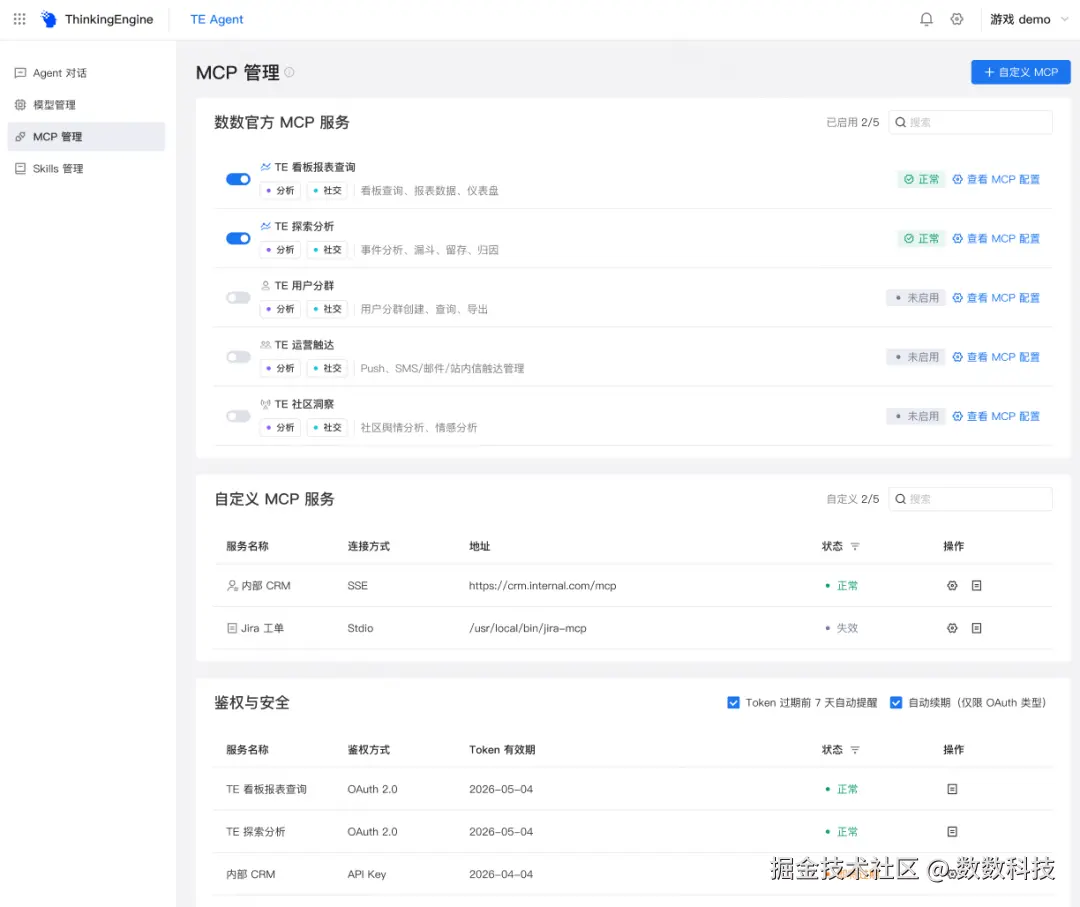This screenshot has height=907, width=1080.
Task: View MCP 配置 for TE 看板报表查询
Action: tap(996, 179)
